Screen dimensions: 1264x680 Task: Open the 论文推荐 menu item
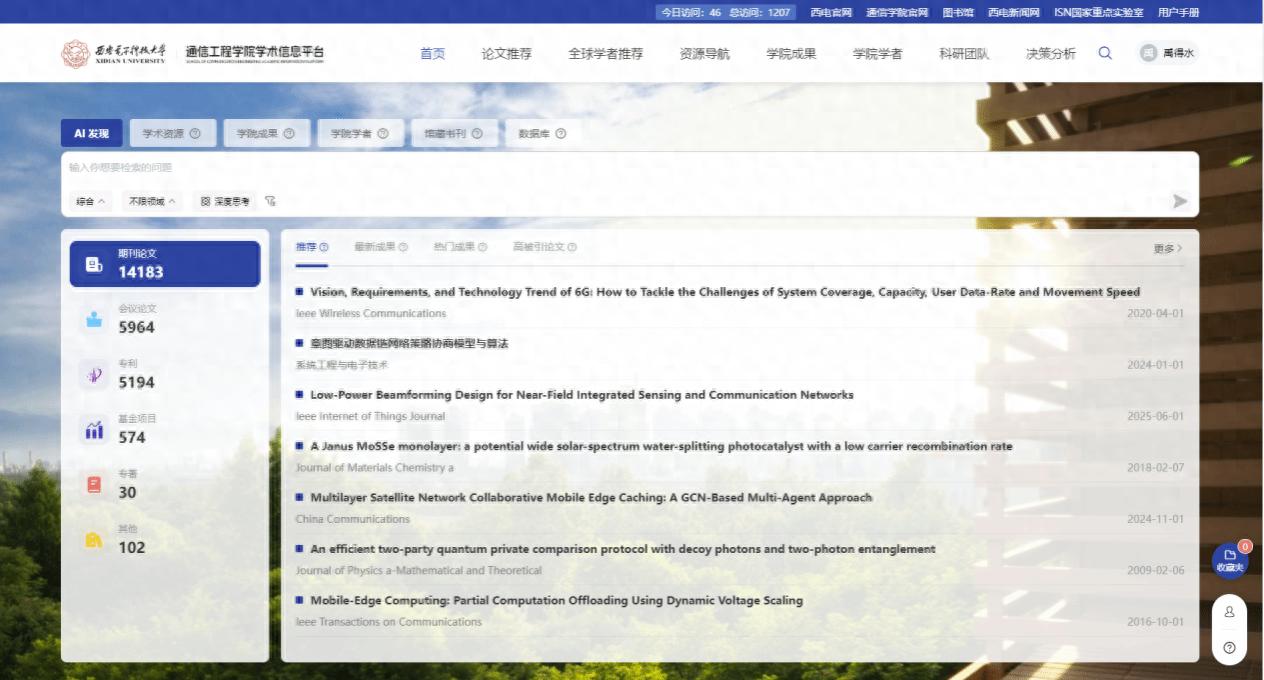click(x=508, y=53)
